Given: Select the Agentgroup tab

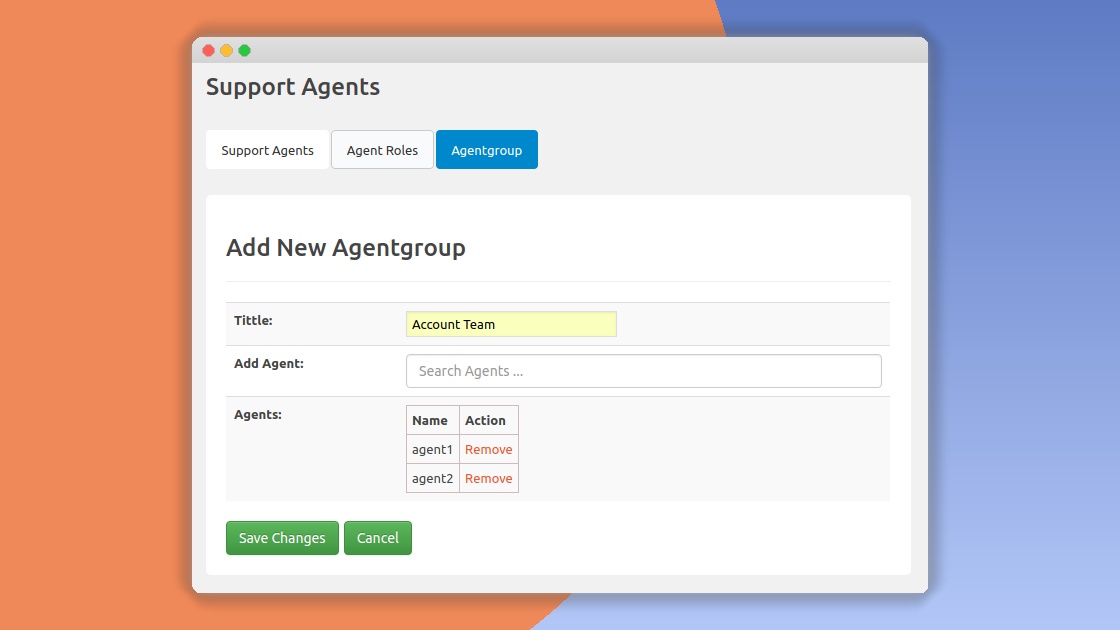Looking at the screenshot, I should pyautogui.click(x=486, y=150).
